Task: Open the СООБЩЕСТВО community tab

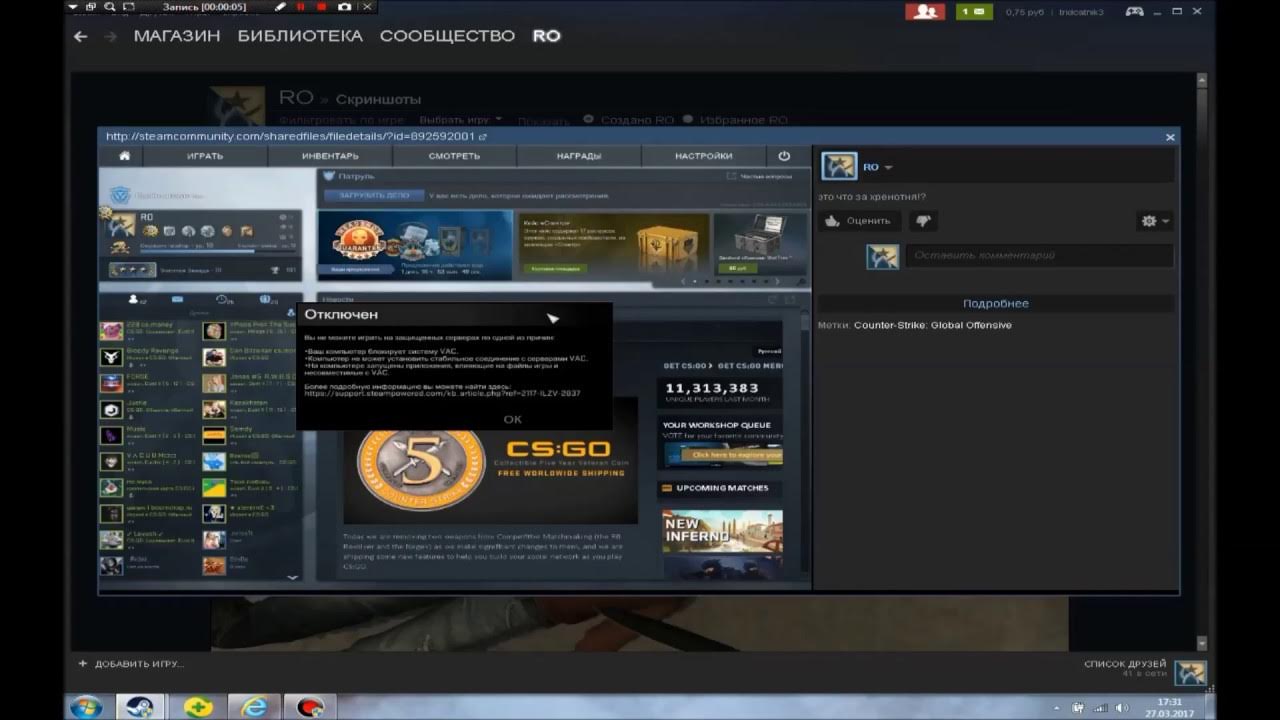Action: (447, 36)
